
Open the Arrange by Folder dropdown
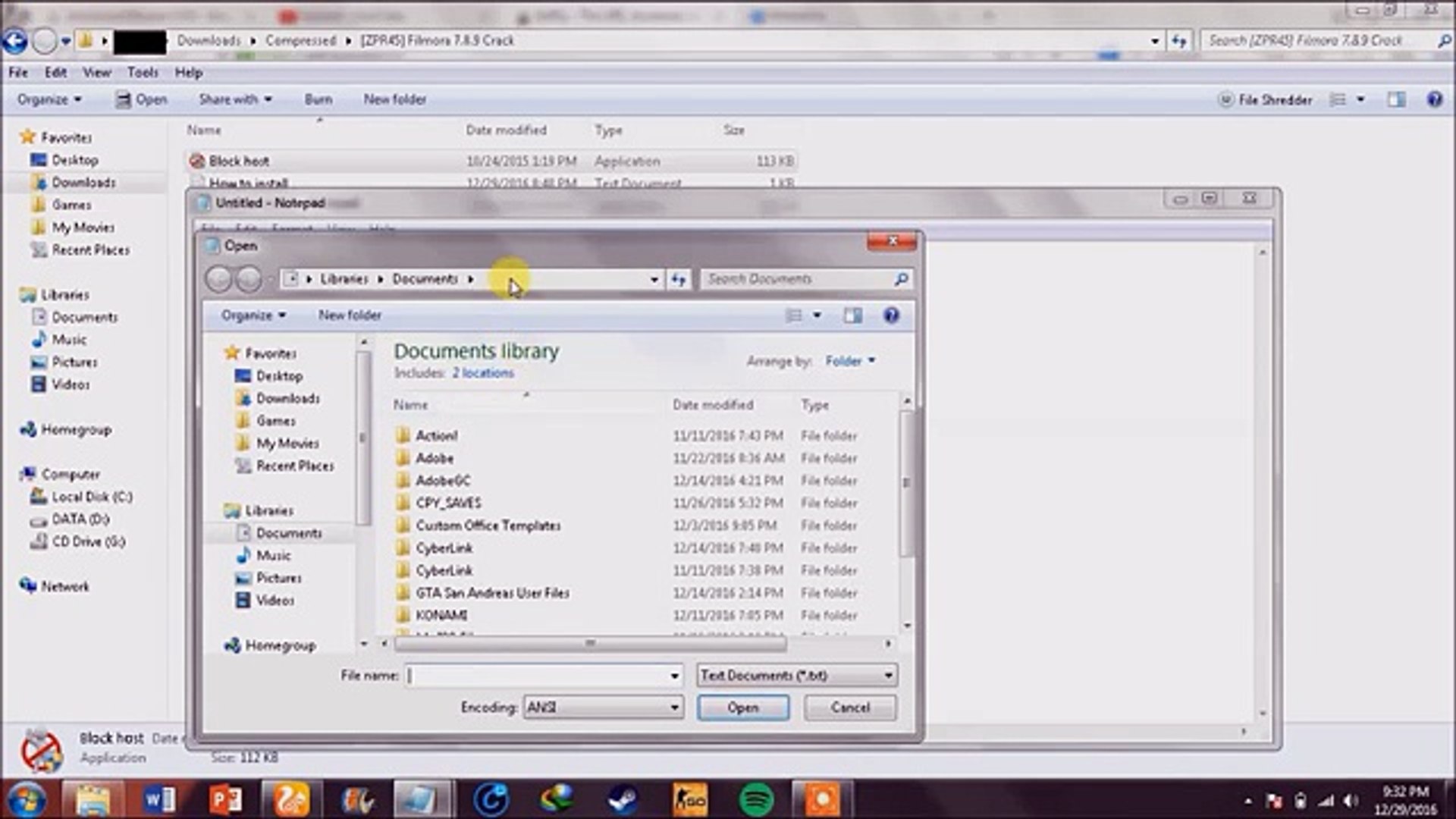pyautogui.click(x=850, y=361)
